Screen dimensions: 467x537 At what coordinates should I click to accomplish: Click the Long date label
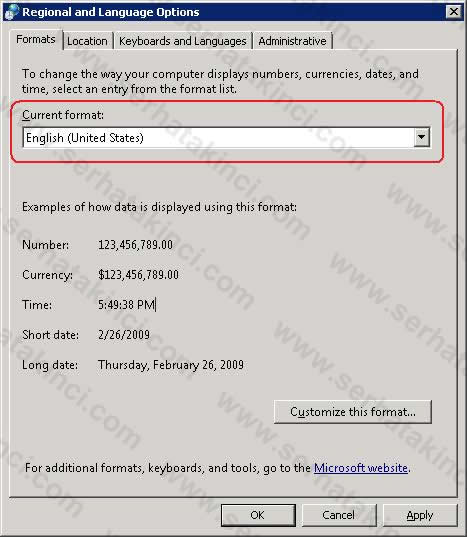coord(50,365)
